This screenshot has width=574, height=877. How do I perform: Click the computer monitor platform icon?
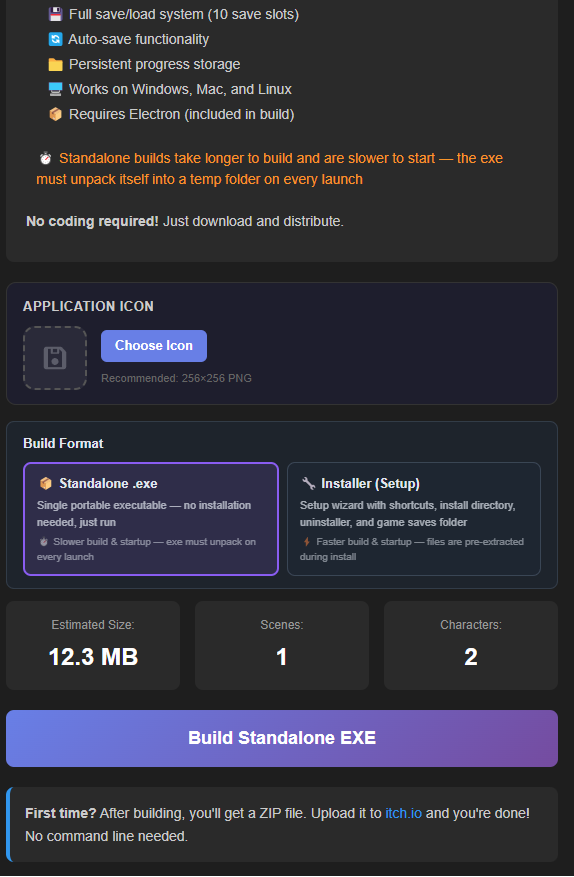tap(55, 89)
